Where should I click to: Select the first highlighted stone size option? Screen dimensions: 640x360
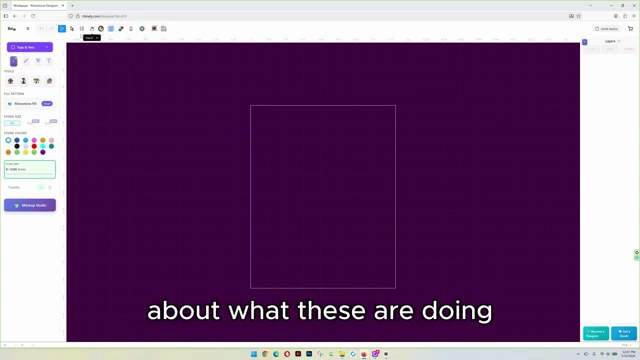point(12,122)
